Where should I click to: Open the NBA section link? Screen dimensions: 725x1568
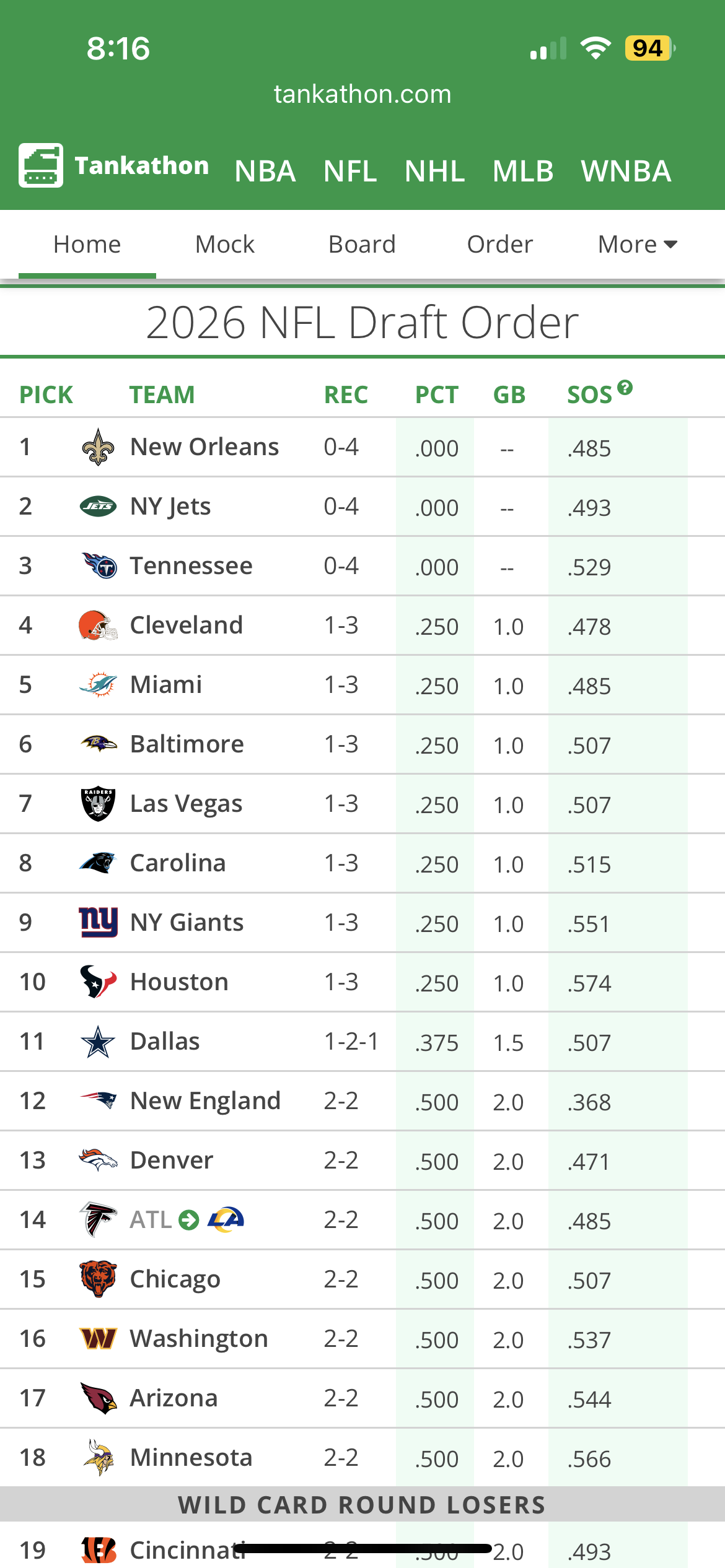265,171
